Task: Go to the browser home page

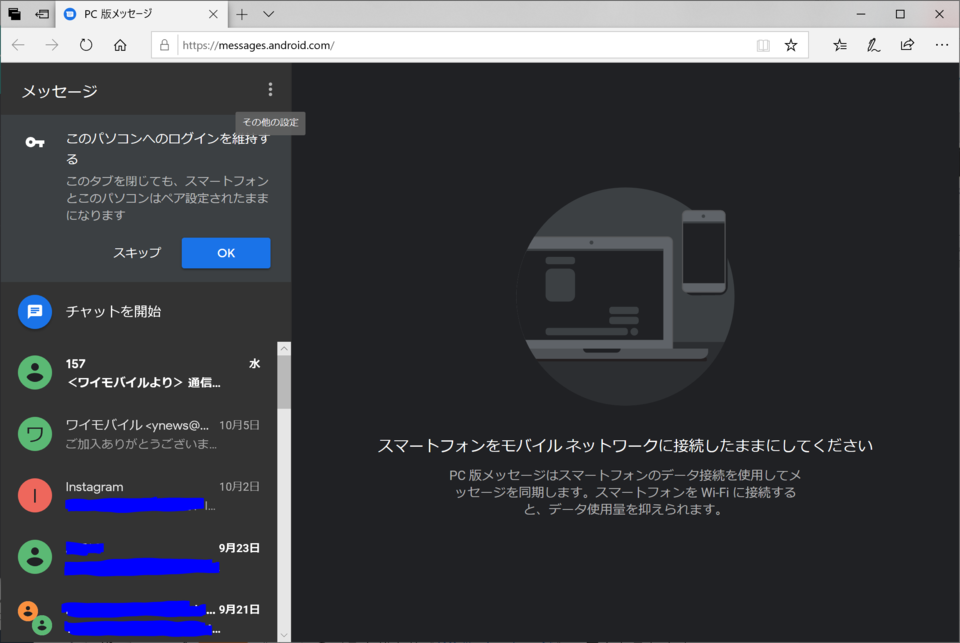Action: point(120,45)
